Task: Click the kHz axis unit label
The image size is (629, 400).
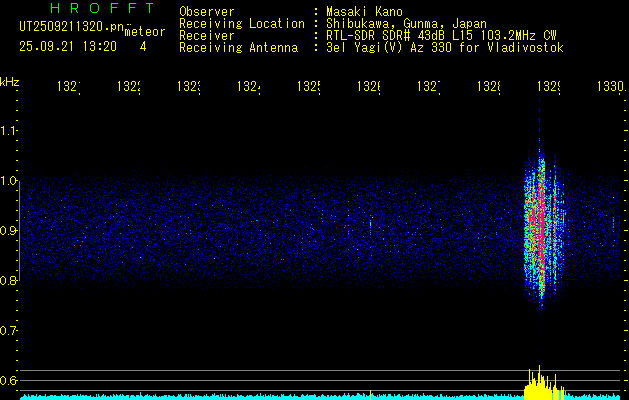Action: click(x=10, y=80)
